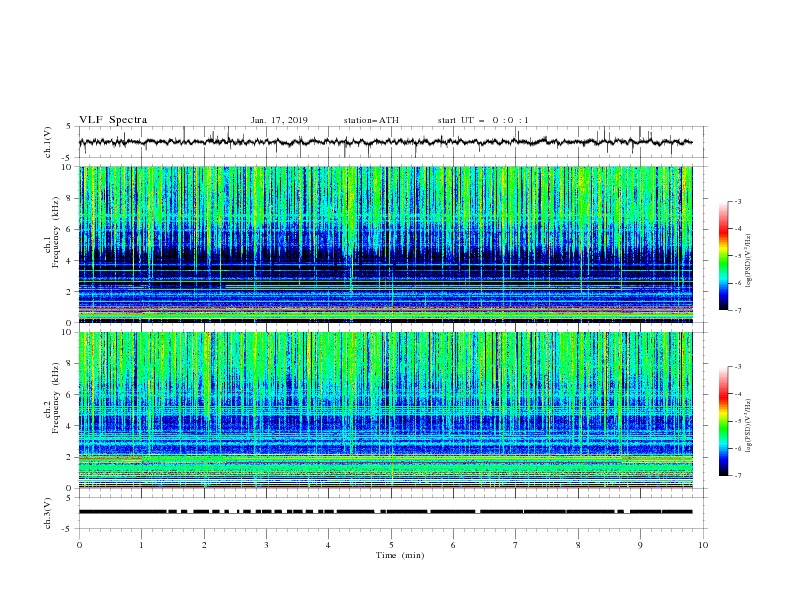Click the ch.1 color bar log(PSD) label
This screenshot has height=612, width=792.
tap(749, 261)
